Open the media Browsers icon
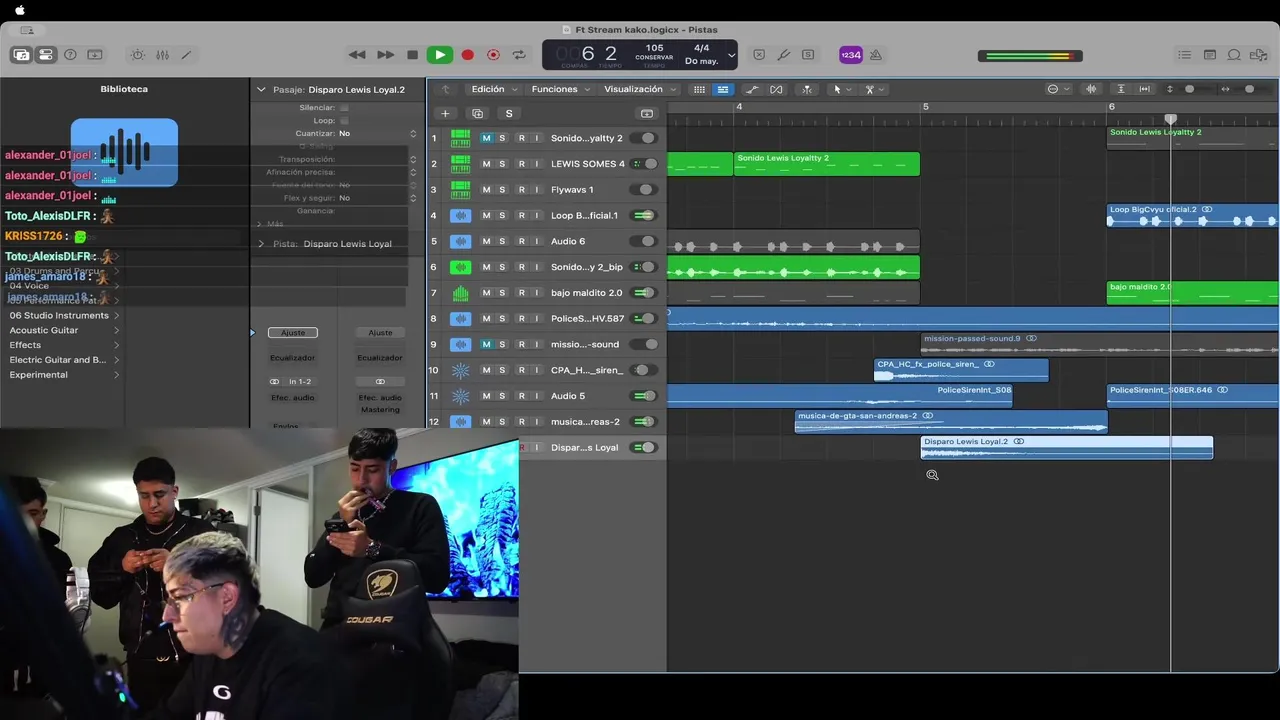The width and height of the screenshot is (1280, 720). [x=1259, y=55]
